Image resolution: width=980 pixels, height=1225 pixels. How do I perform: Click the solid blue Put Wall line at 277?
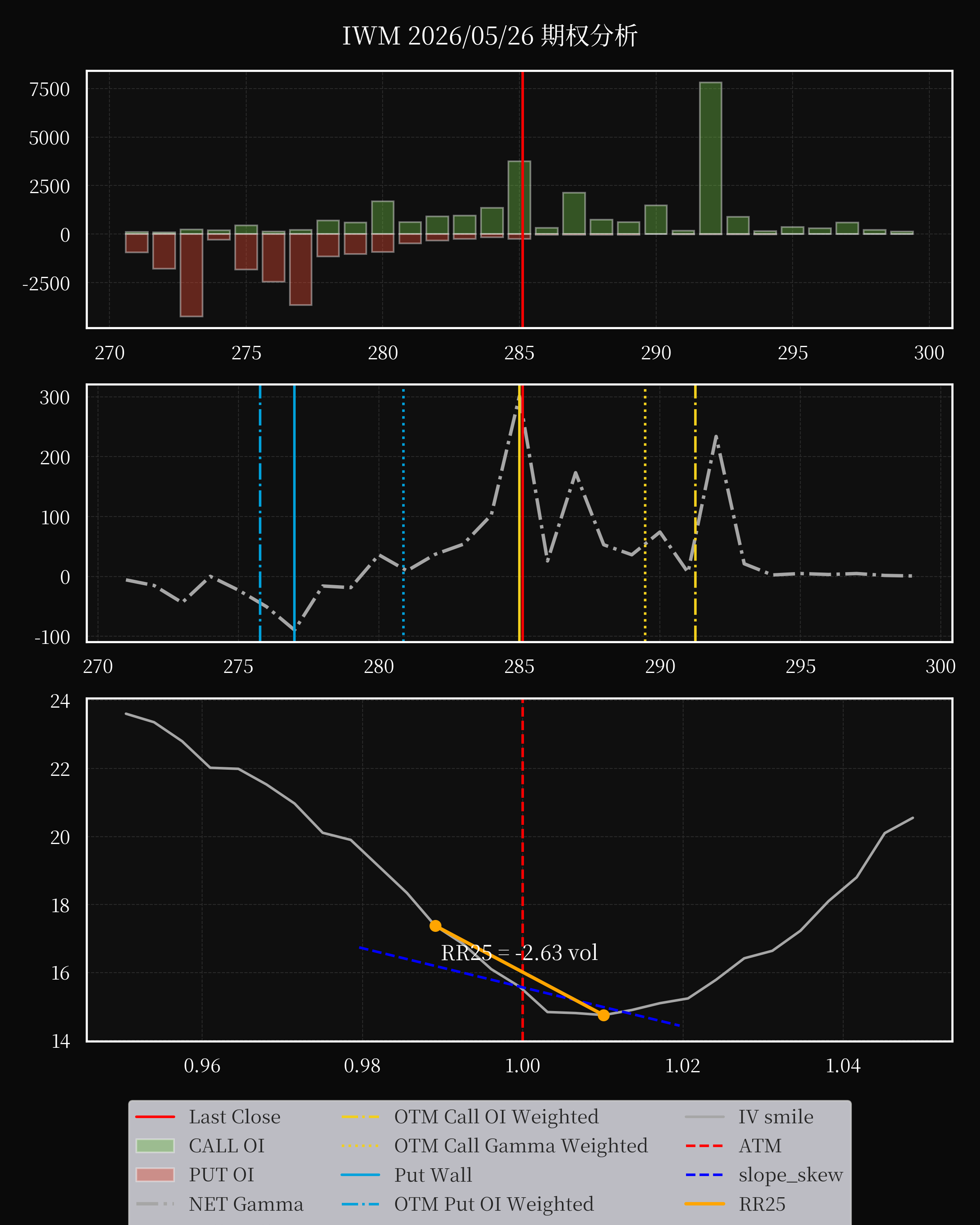click(294, 513)
